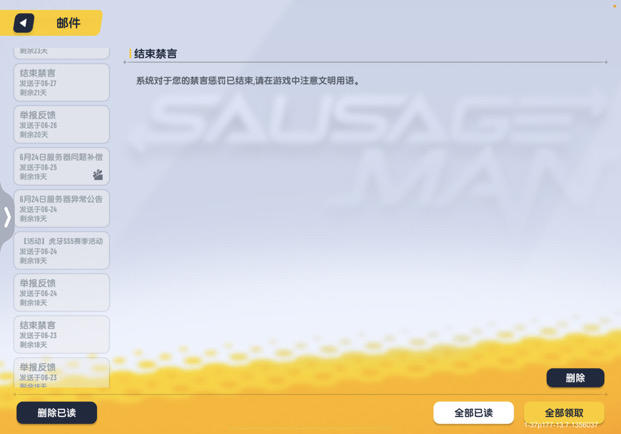This screenshot has height=434, width=621.
Task: Click the back arrow next to 邮件
Action: coord(24,22)
